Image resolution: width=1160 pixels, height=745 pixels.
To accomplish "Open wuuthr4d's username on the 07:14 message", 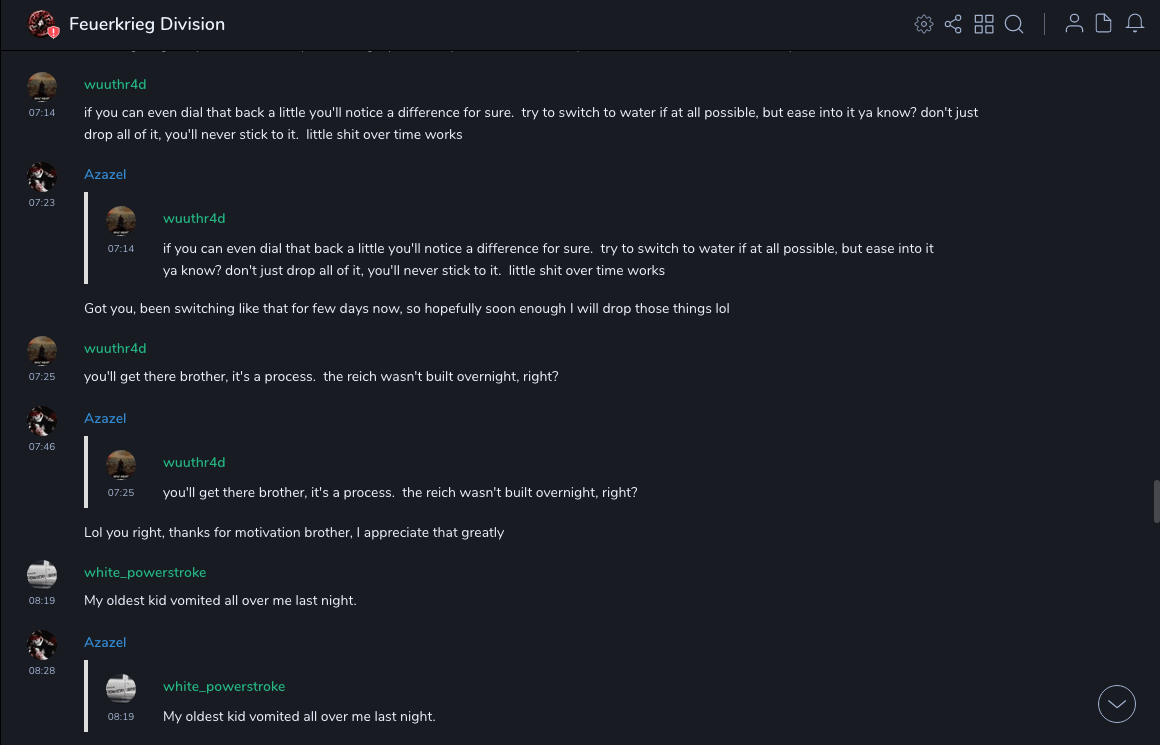I will click(x=115, y=85).
